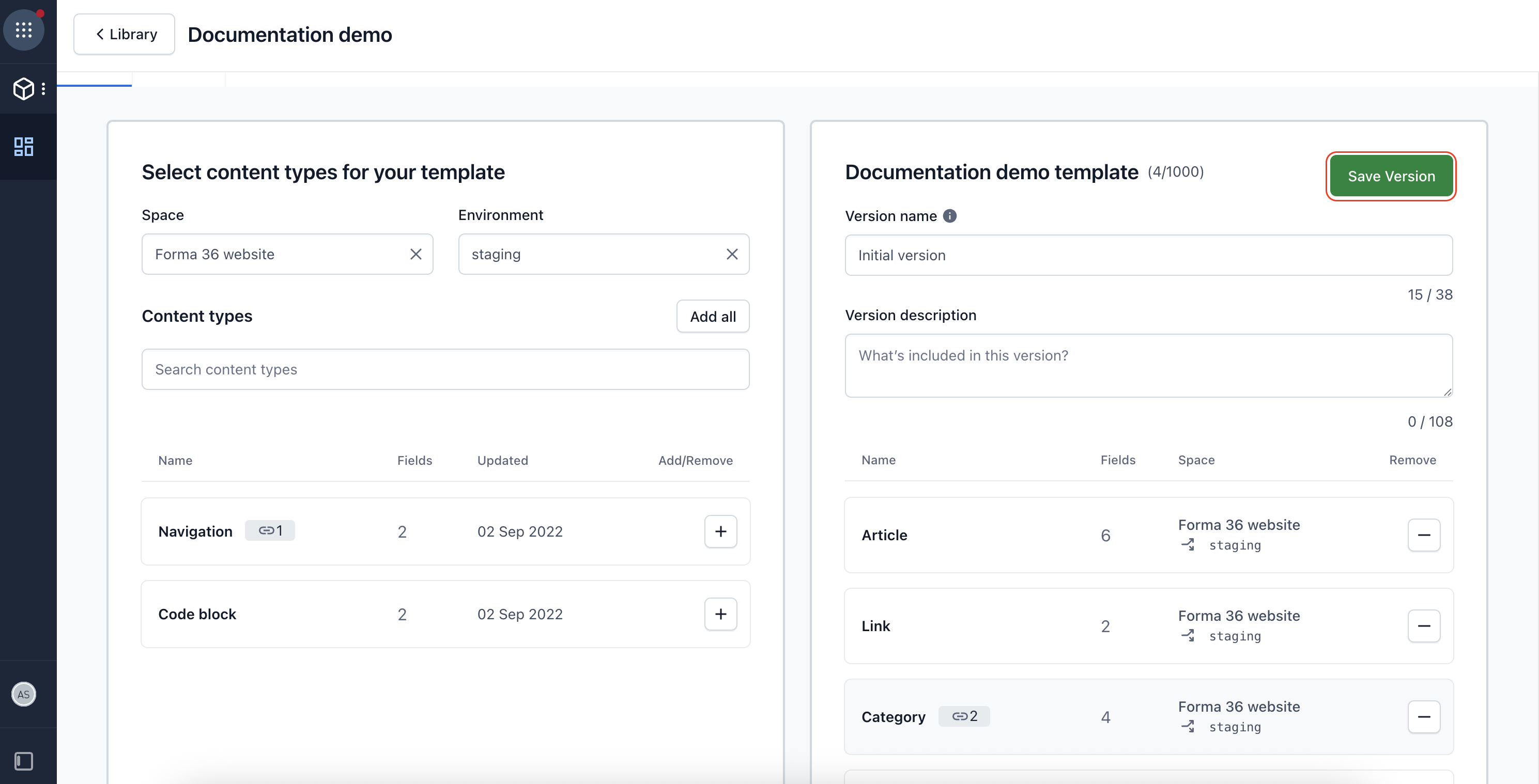Add the Navigation content type
The image size is (1539, 784).
pos(720,531)
